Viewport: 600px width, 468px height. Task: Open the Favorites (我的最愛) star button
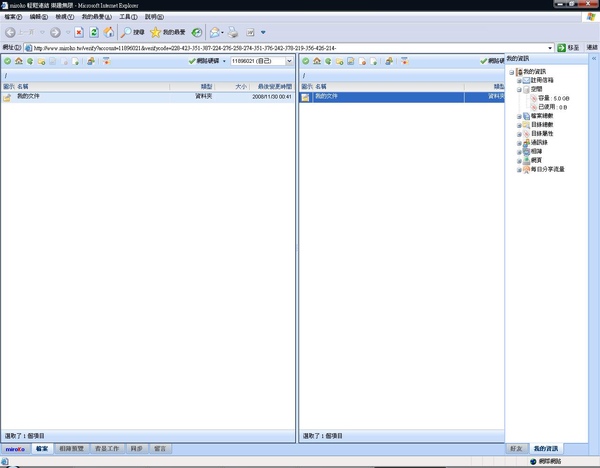click(x=168, y=33)
